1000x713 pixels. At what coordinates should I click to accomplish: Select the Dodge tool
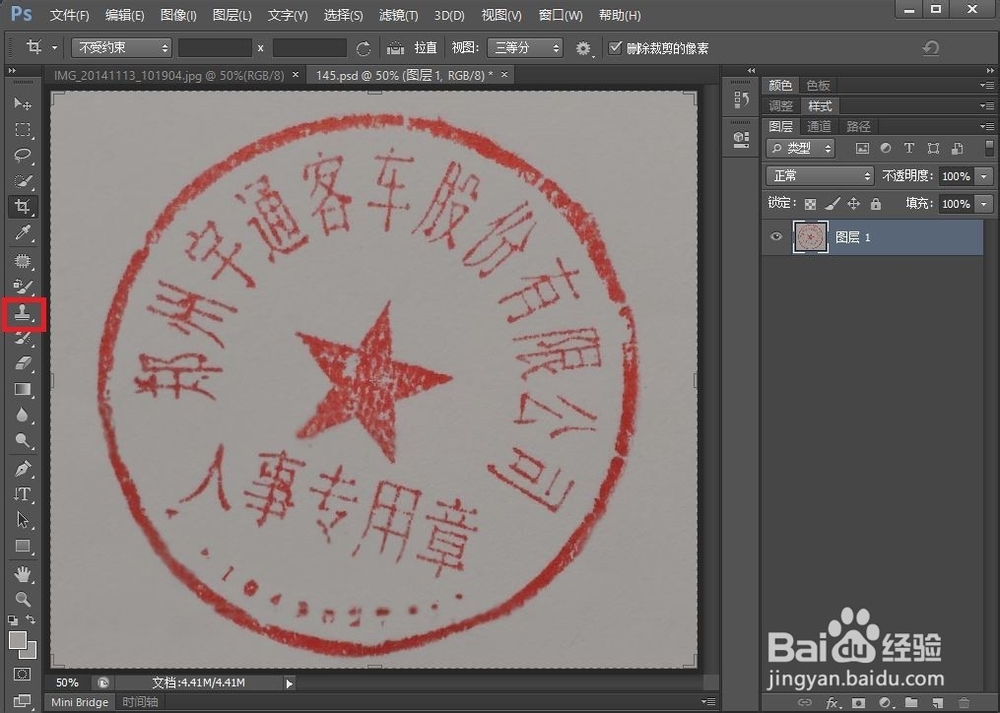(23, 441)
